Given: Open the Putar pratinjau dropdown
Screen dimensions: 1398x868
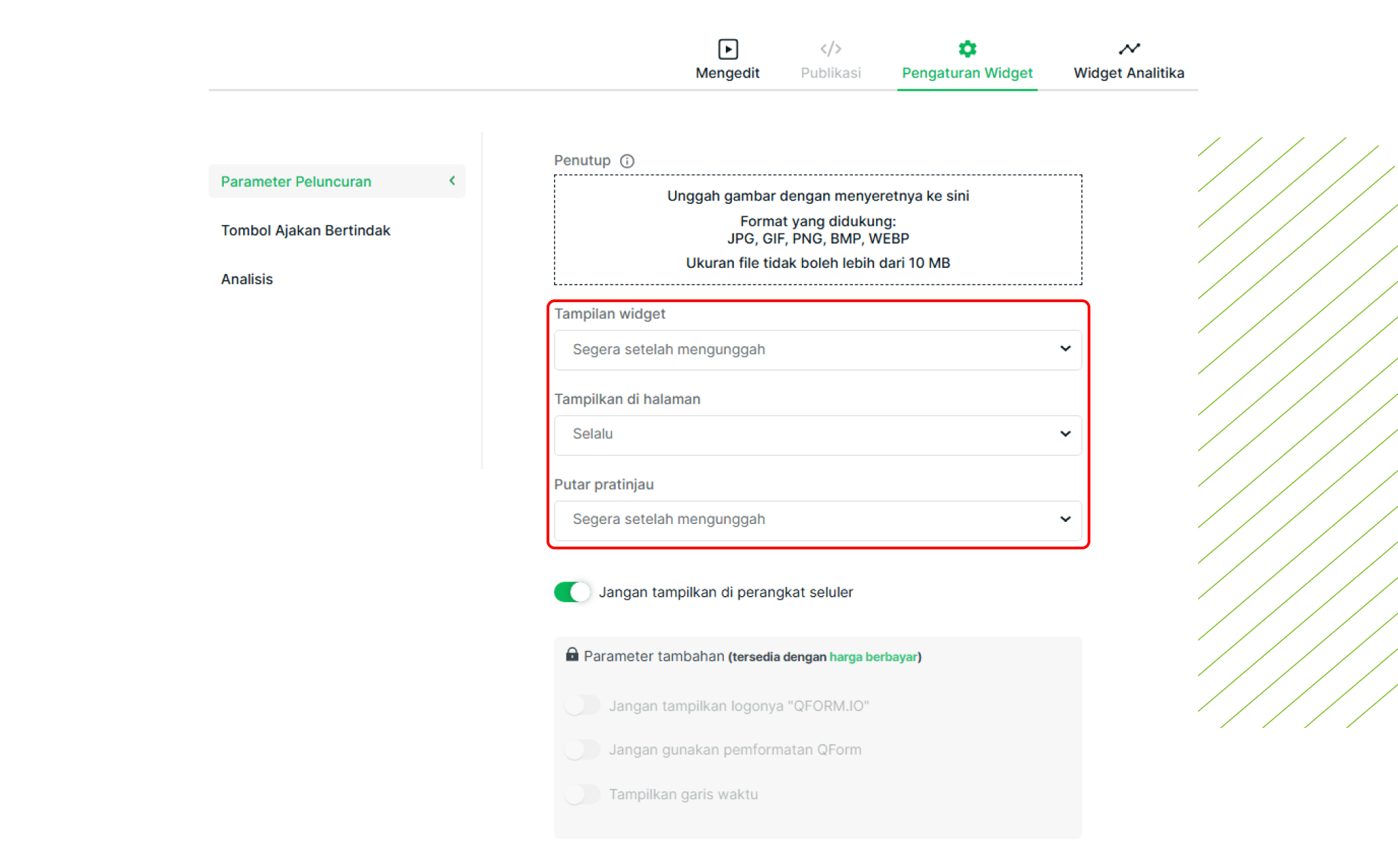Looking at the screenshot, I should (x=817, y=520).
